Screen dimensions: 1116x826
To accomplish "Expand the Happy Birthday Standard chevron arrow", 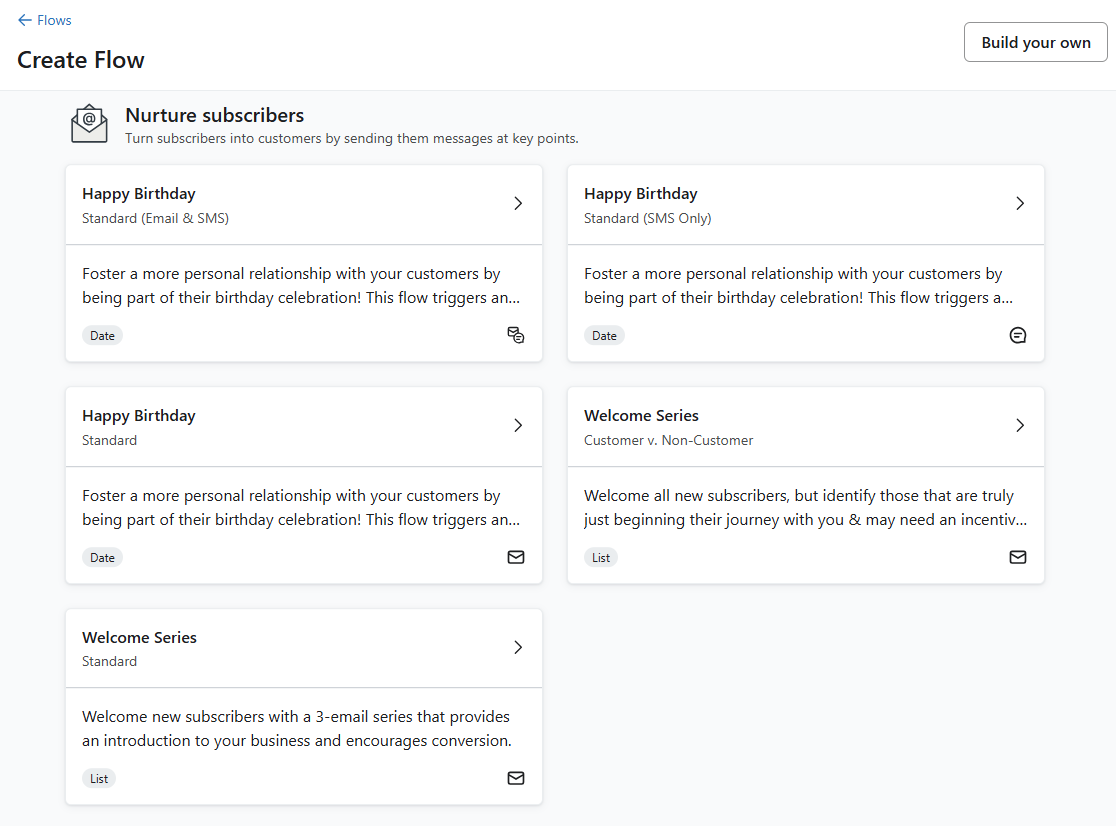I will point(518,425).
